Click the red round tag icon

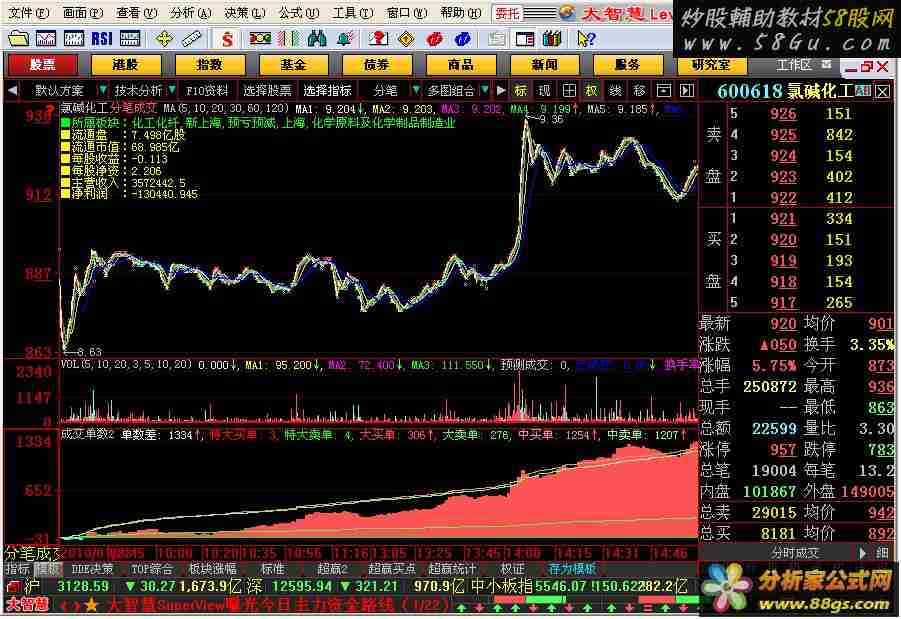(x=434, y=39)
